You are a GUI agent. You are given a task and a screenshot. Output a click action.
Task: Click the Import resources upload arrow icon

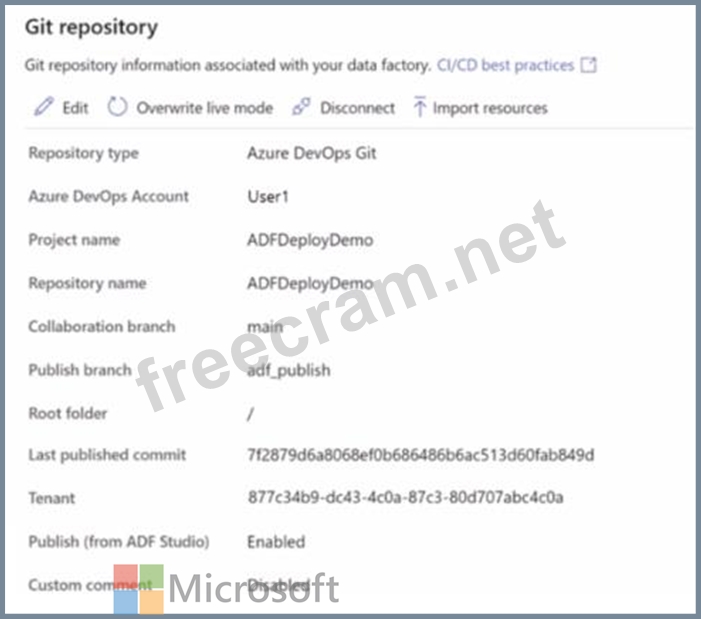pyautogui.click(x=419, y=108)
